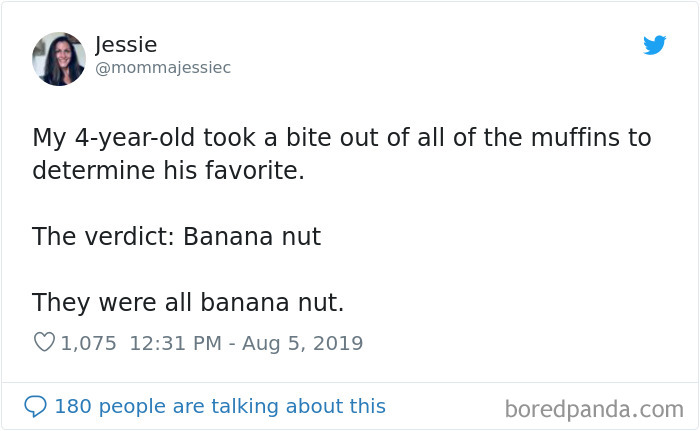The width and height of the screenshot is (700, 431).
Task: Click the Twitter bird logo
Action: [654, 45]
